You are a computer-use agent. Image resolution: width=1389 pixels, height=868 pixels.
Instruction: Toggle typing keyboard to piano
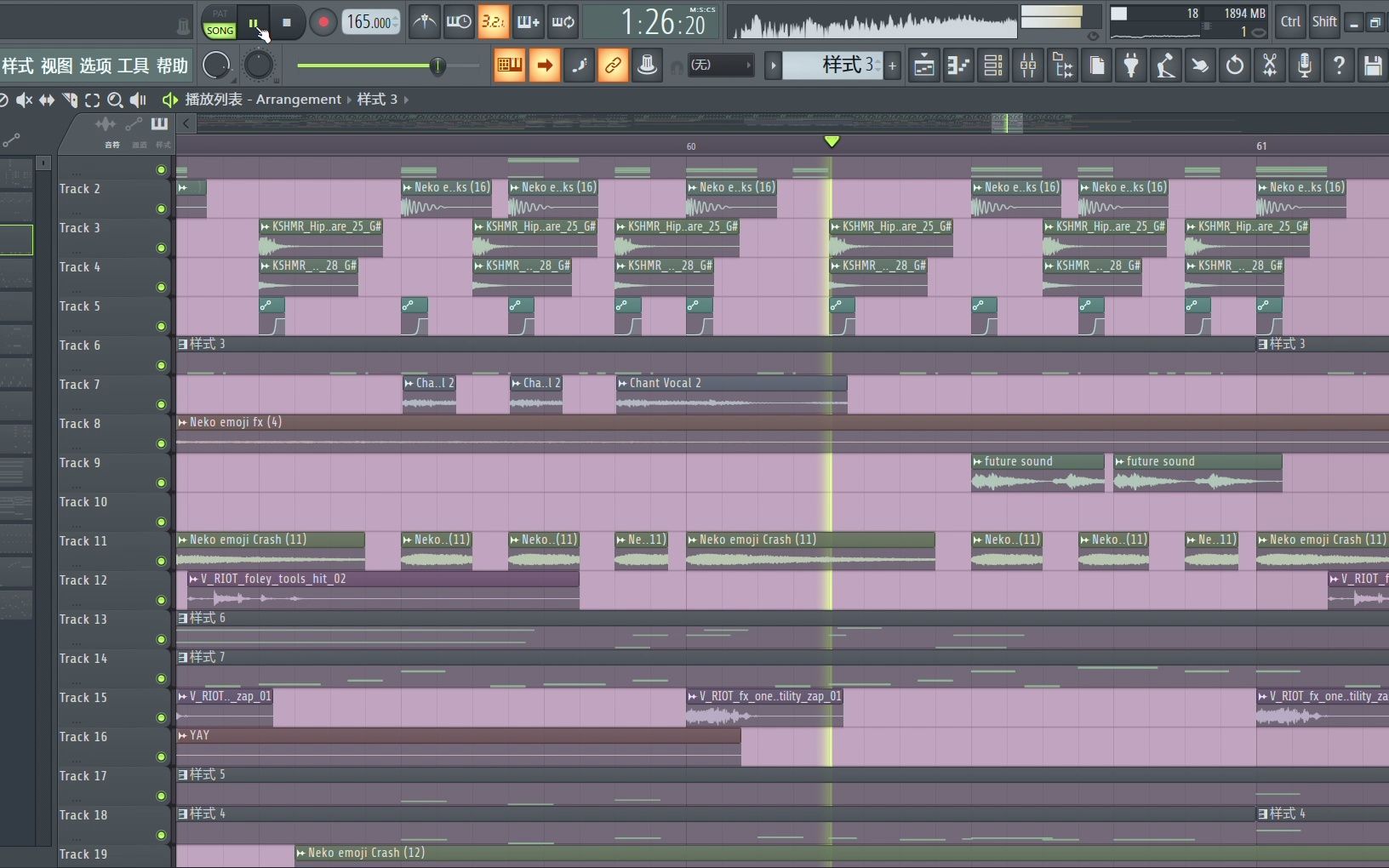click(x=509, y=65)
